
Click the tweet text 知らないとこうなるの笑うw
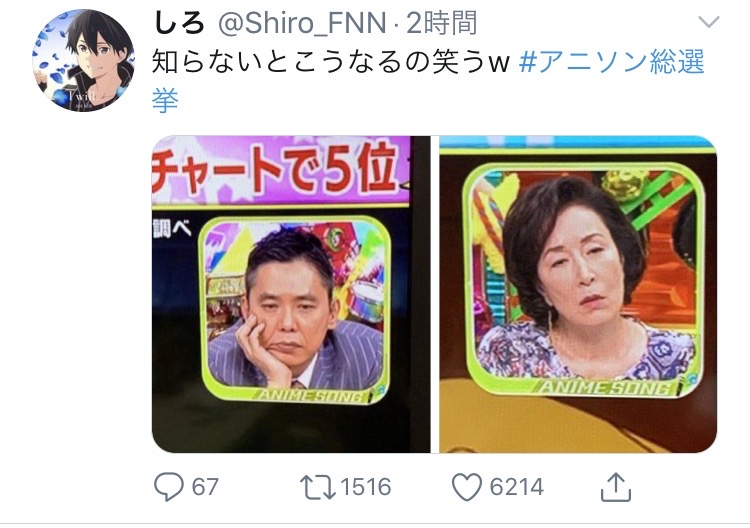click(x=331, y=63)
